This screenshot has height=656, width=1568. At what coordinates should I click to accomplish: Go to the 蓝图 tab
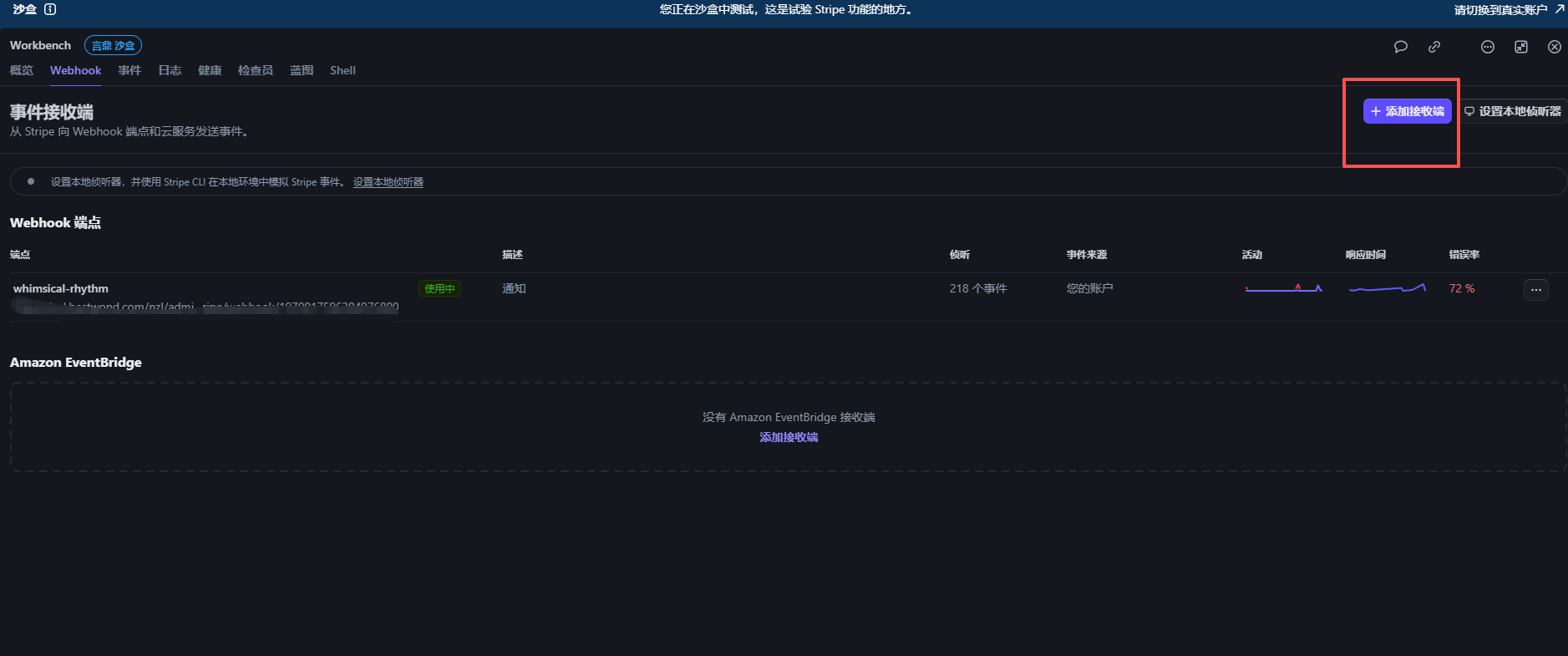coord(302,70)
